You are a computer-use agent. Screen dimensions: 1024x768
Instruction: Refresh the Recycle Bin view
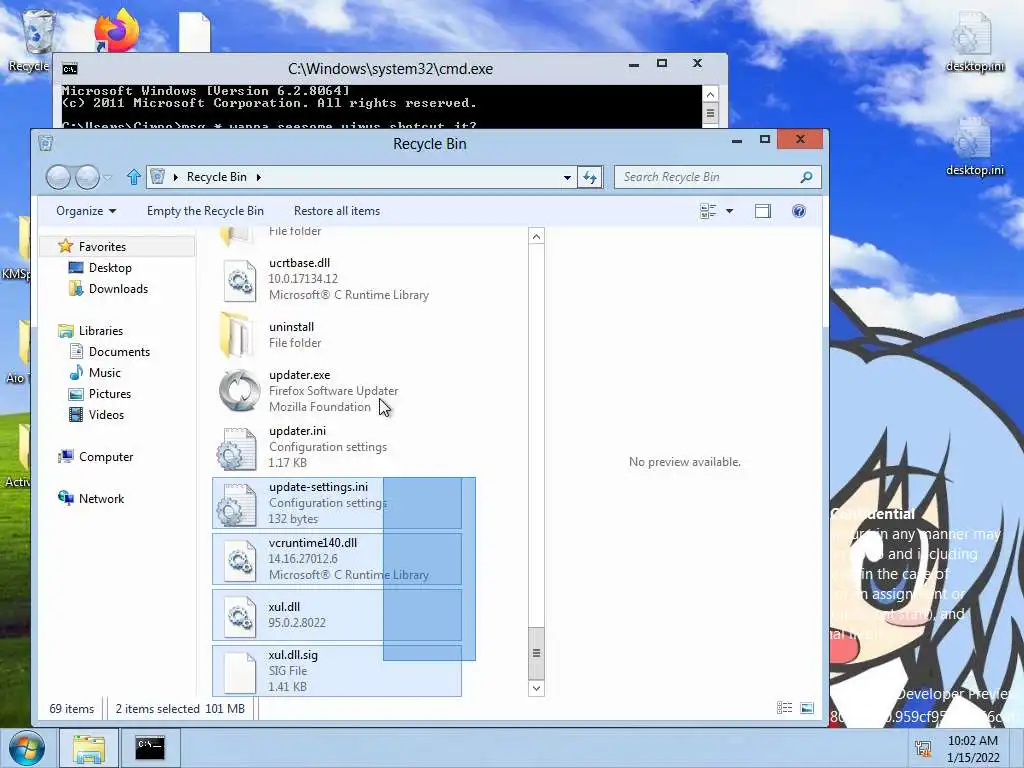590,177
